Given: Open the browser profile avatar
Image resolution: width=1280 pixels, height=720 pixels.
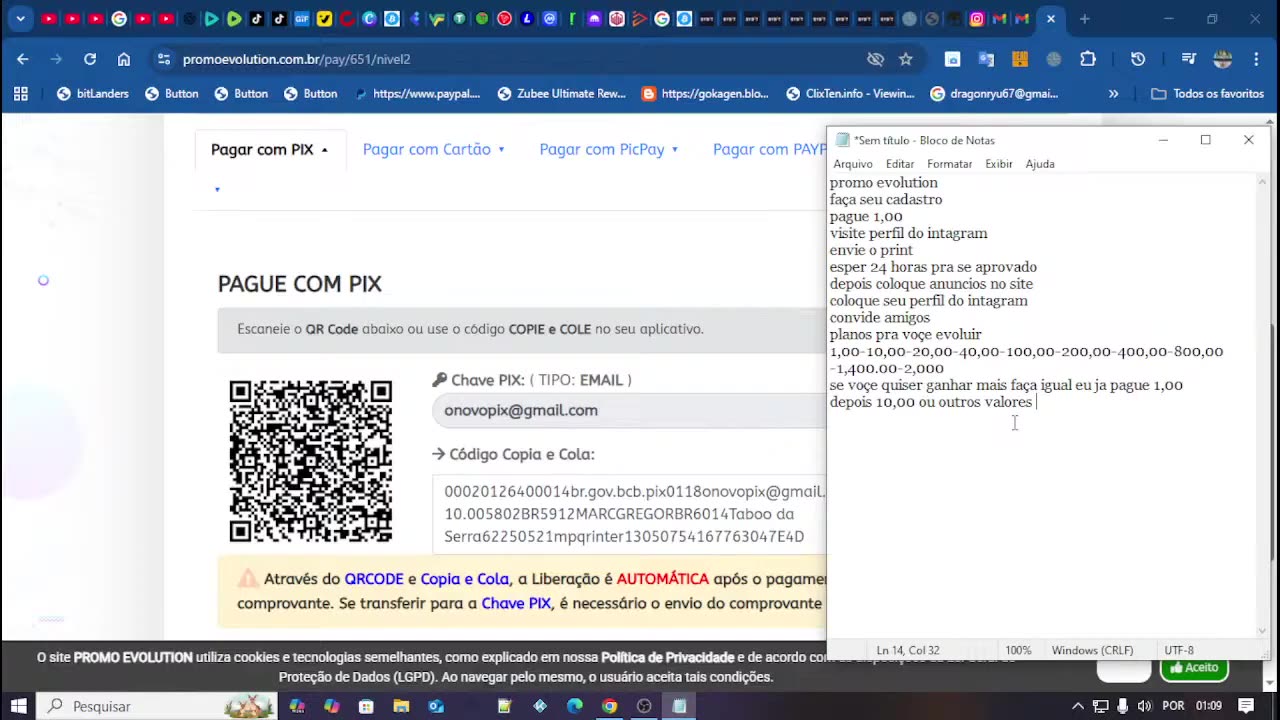Looking at the screenshot, I should (x=1223, y=59).
